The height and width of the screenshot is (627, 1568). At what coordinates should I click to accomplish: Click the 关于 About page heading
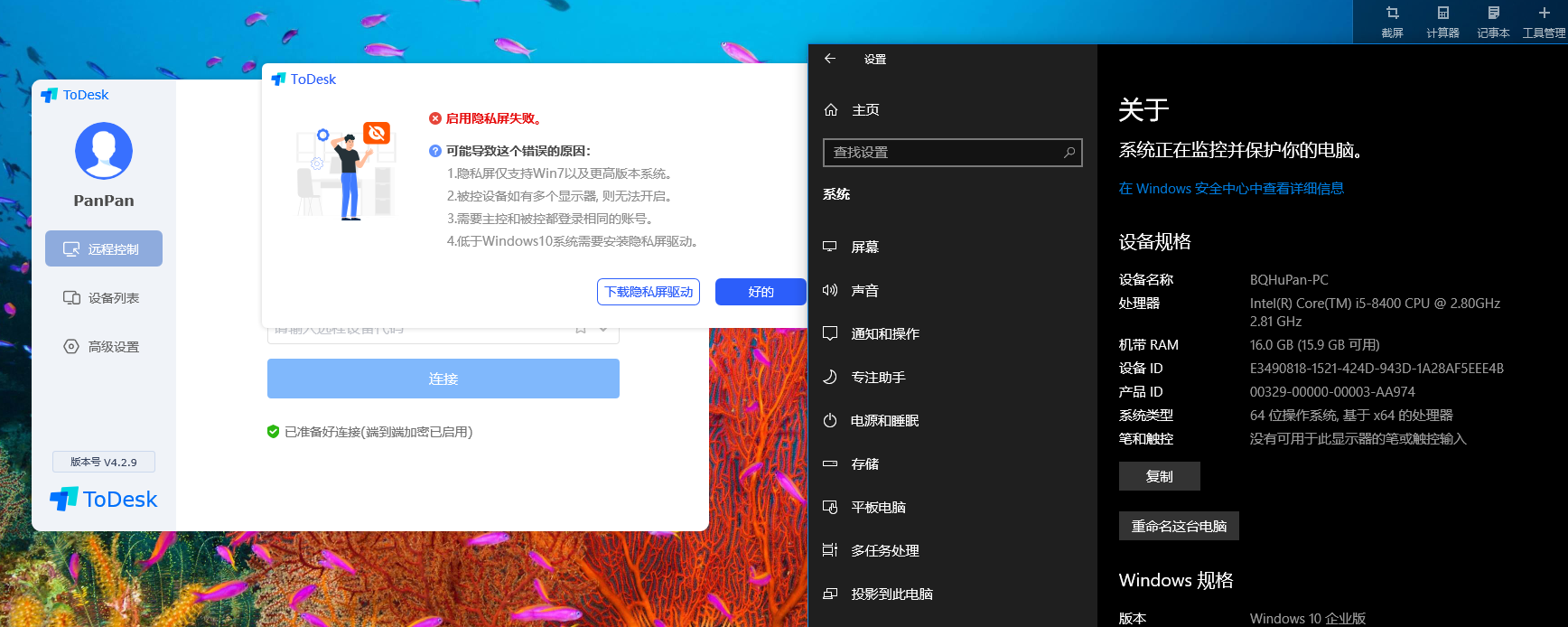(1143, 110)
